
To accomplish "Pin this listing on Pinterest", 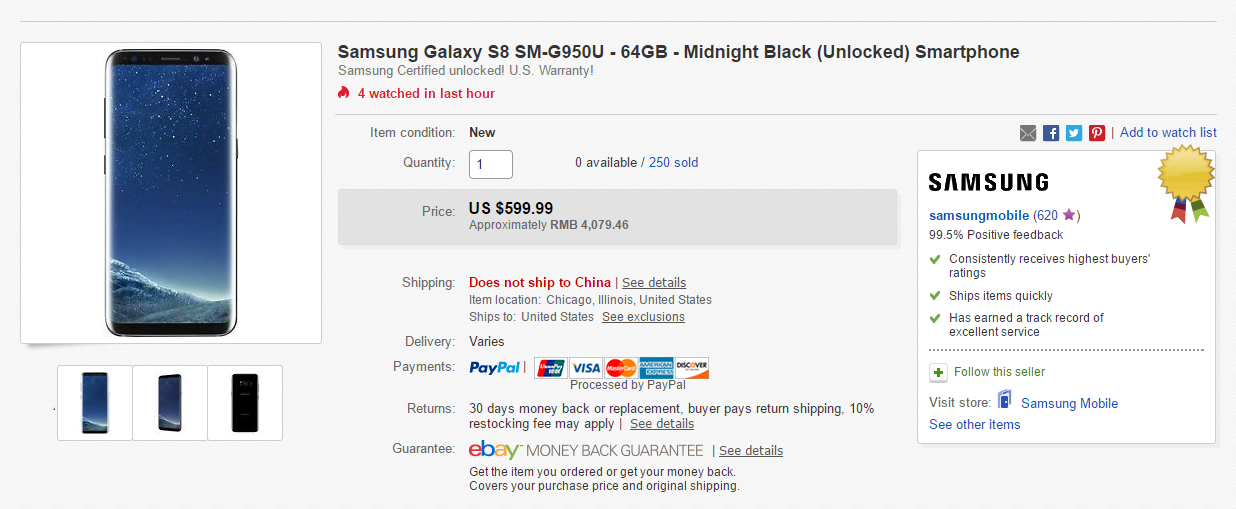I will click(x=1097, y=133).
